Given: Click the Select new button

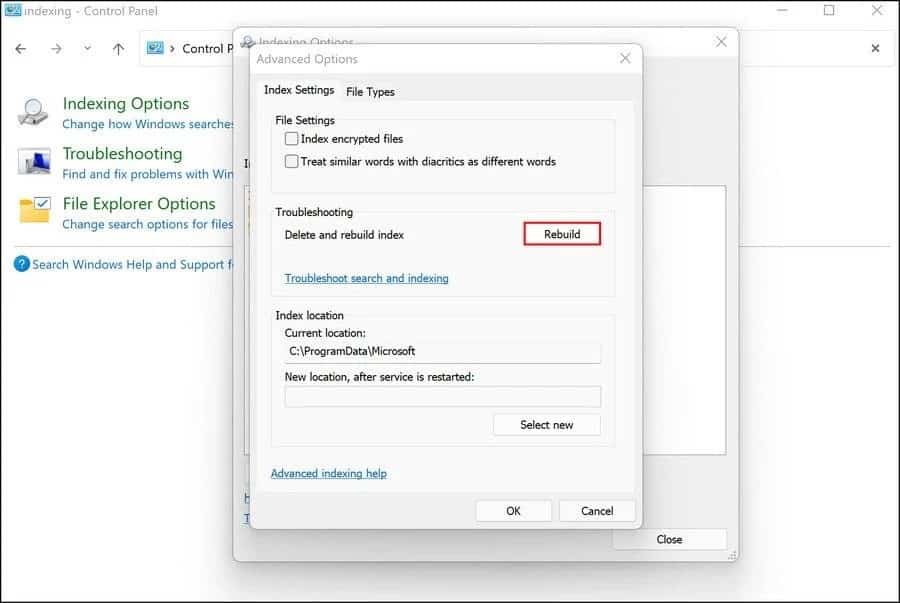Looking at the screenshot, I should 546,424.
